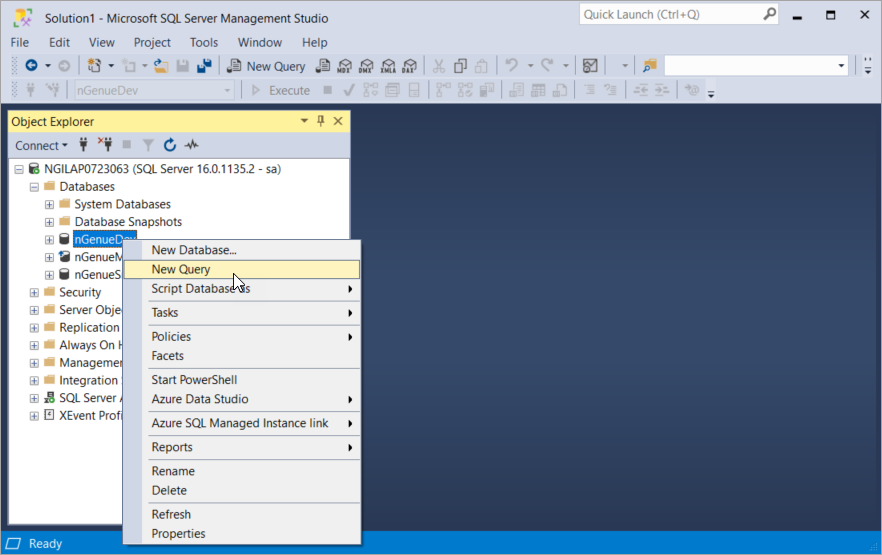Choose New Query from context menu
The height and width of the screenshot is (555, 882).
tap(242, 269)
